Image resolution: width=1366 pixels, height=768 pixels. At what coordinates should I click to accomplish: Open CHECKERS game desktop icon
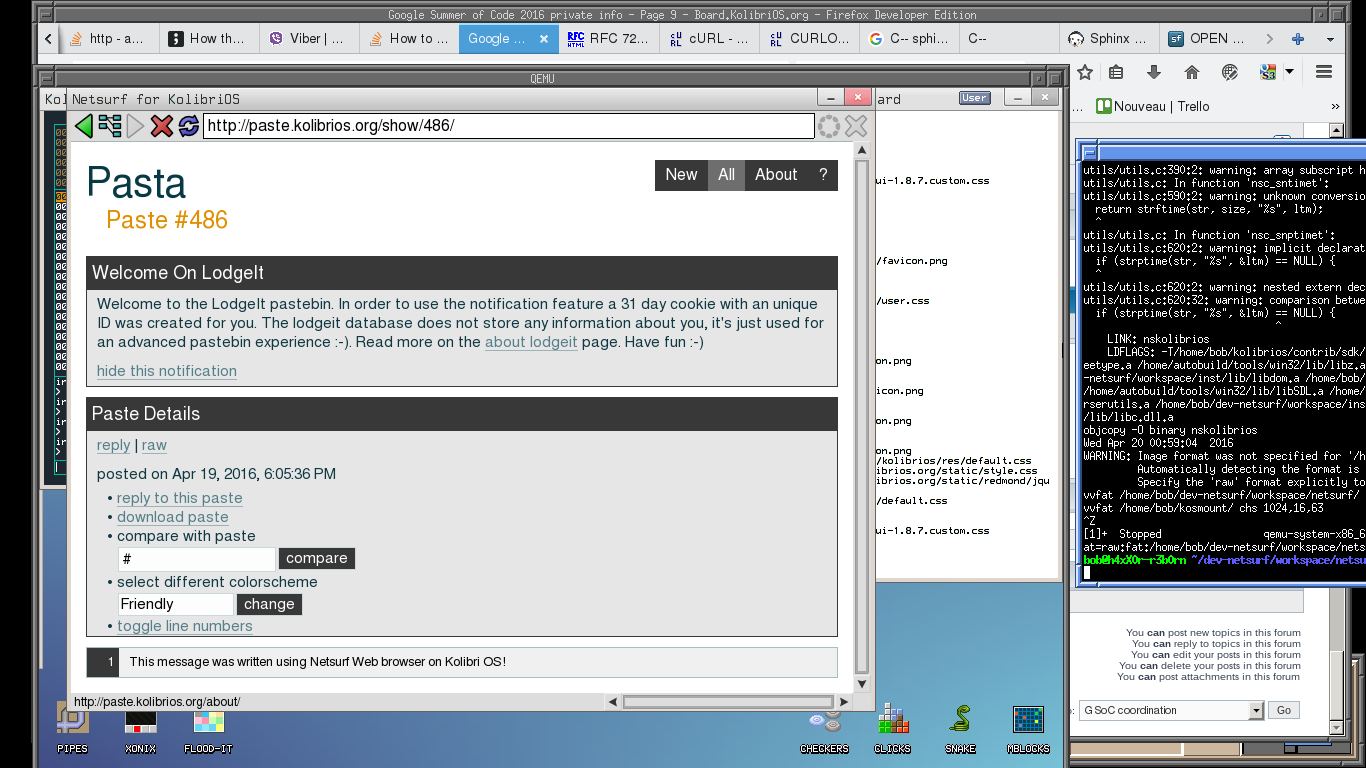click(824, 728)
